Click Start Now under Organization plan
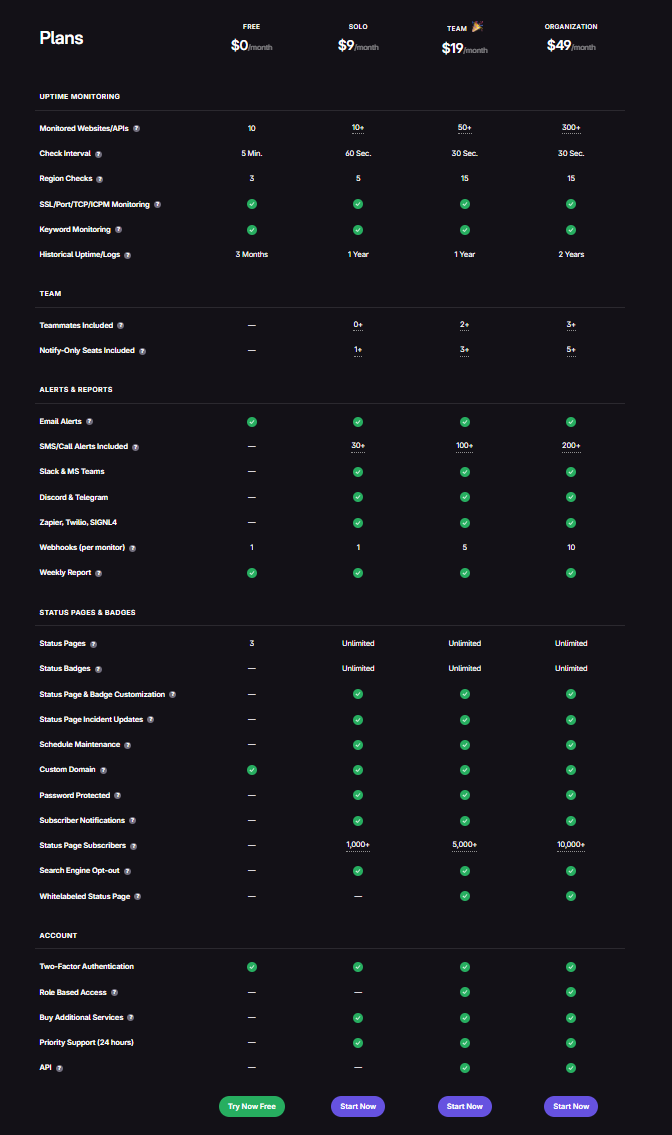 (571, 1106)
